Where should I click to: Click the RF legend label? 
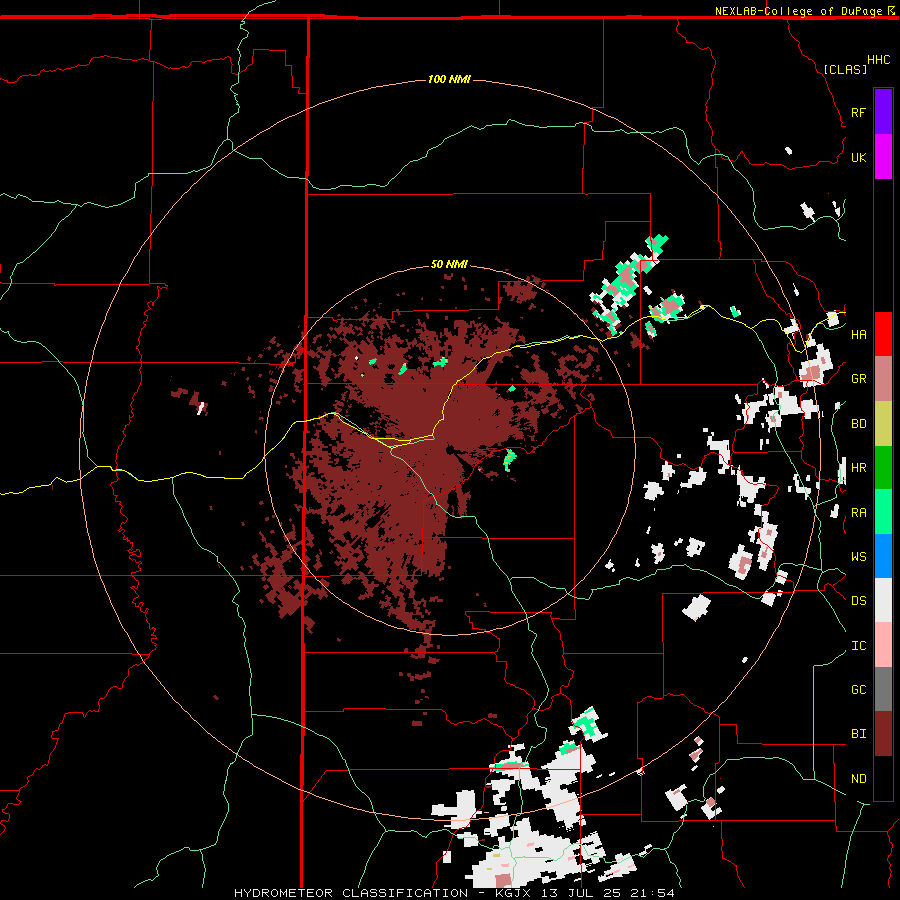[858, 113]
